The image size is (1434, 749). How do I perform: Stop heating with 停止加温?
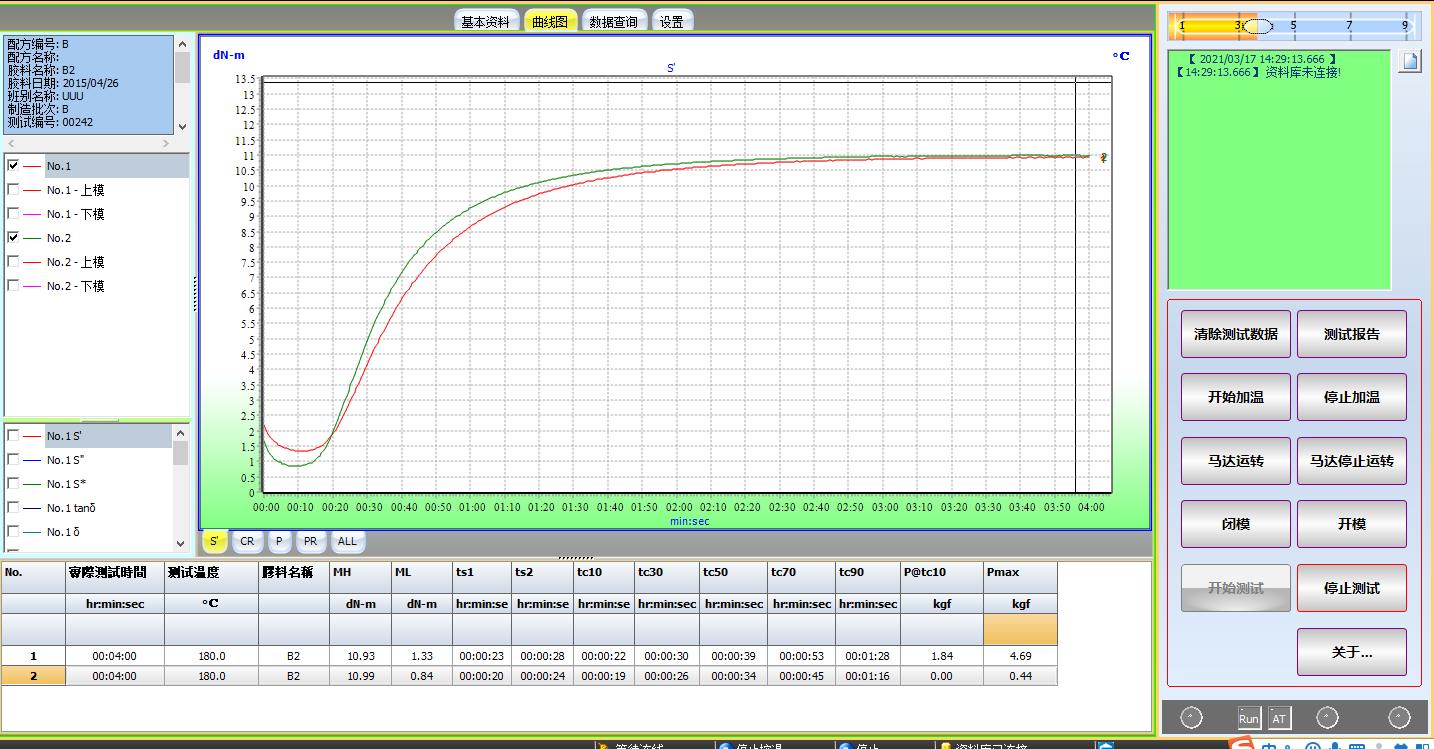tap(1352, 397)
